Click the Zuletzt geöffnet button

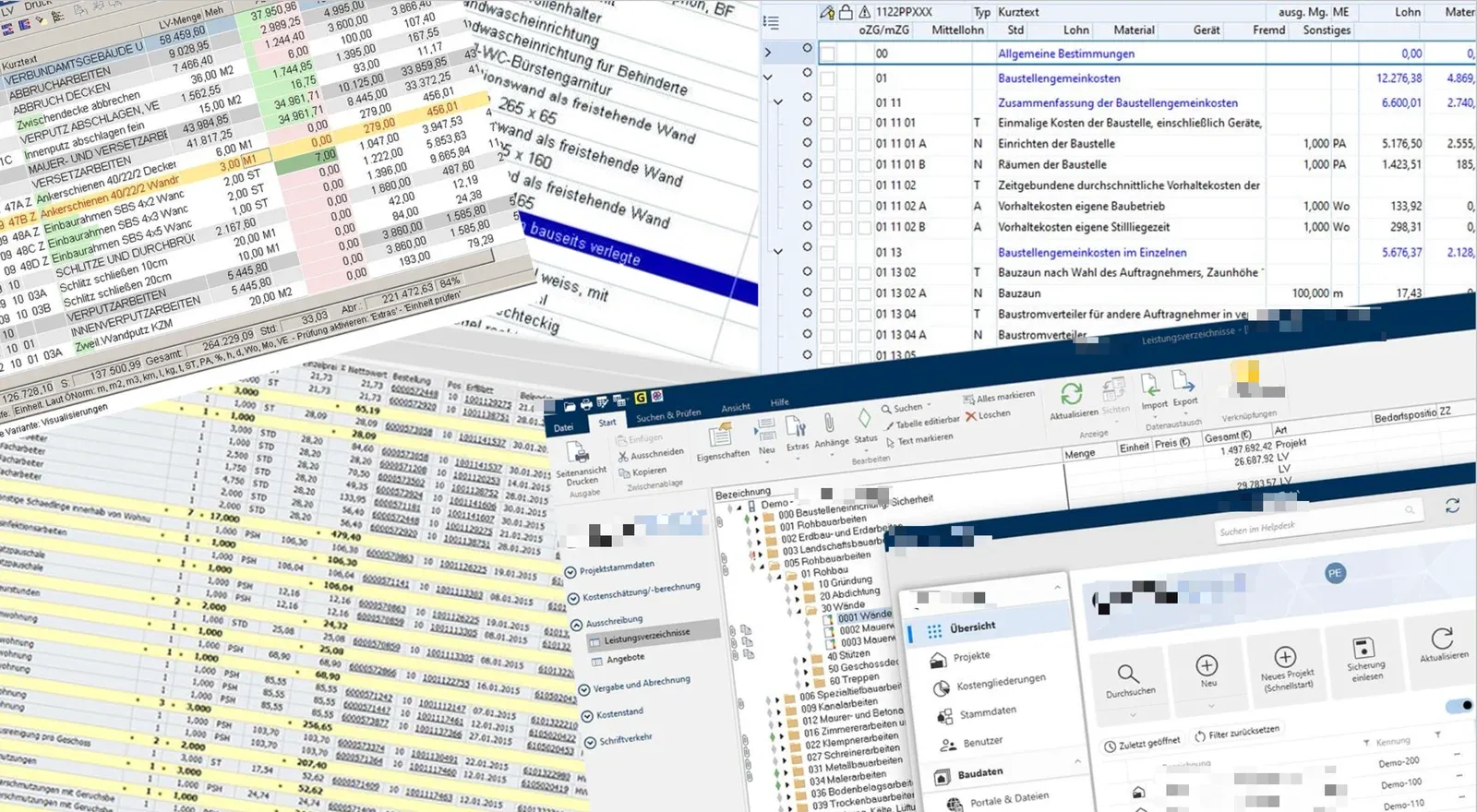coord(1142,743)
